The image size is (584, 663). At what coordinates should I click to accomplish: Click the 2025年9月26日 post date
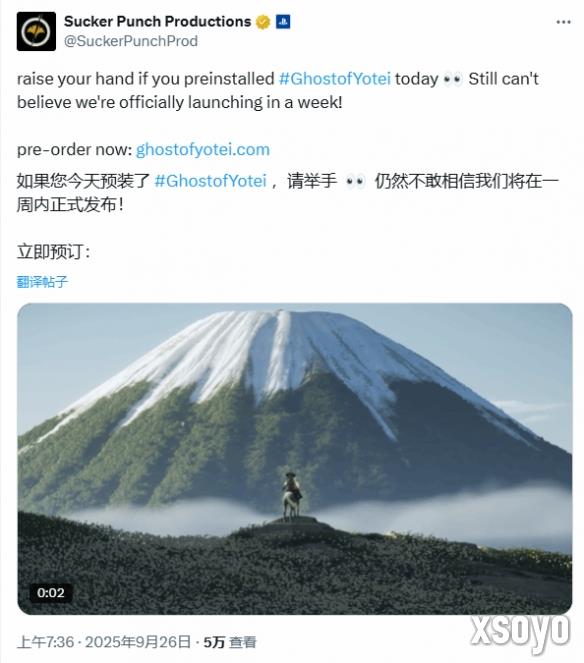(138, 642)
